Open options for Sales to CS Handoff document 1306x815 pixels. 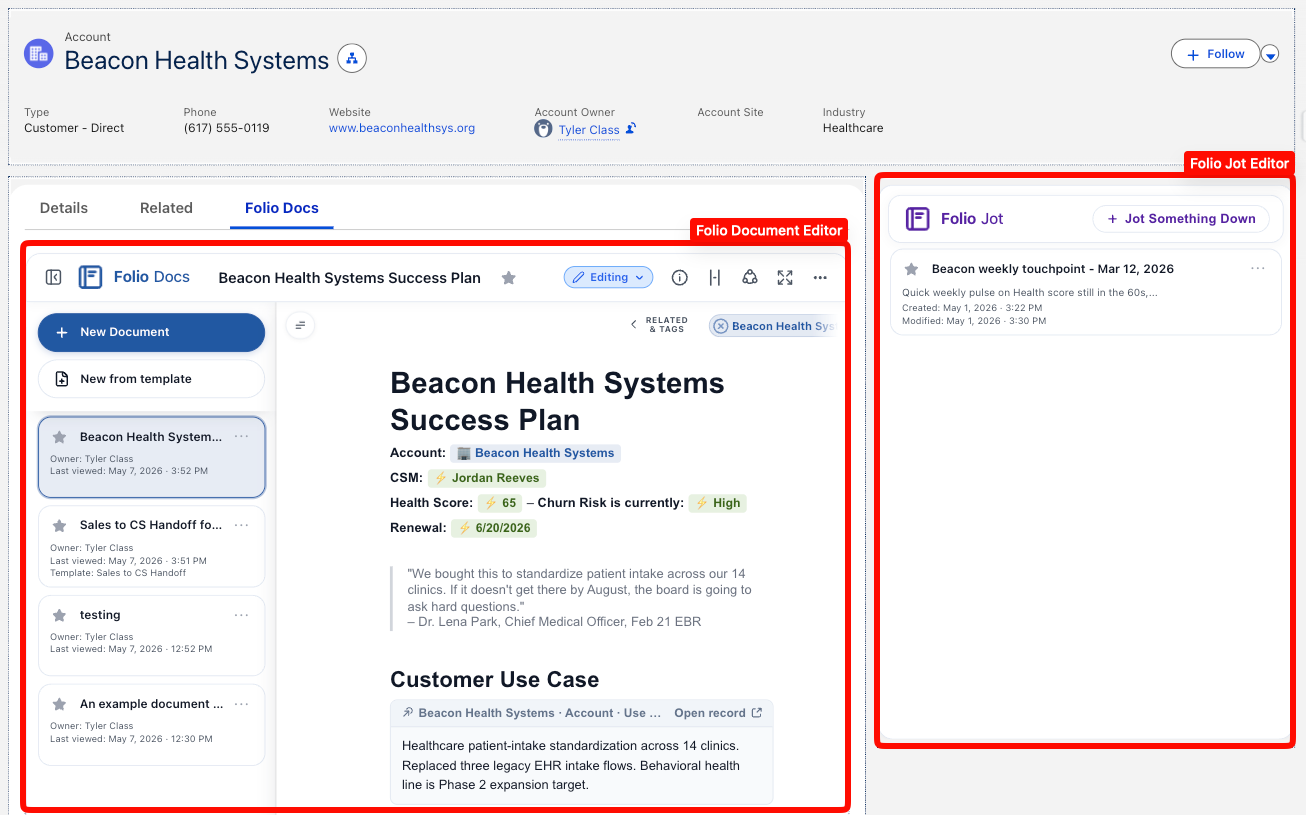click(x=242, y=525)
